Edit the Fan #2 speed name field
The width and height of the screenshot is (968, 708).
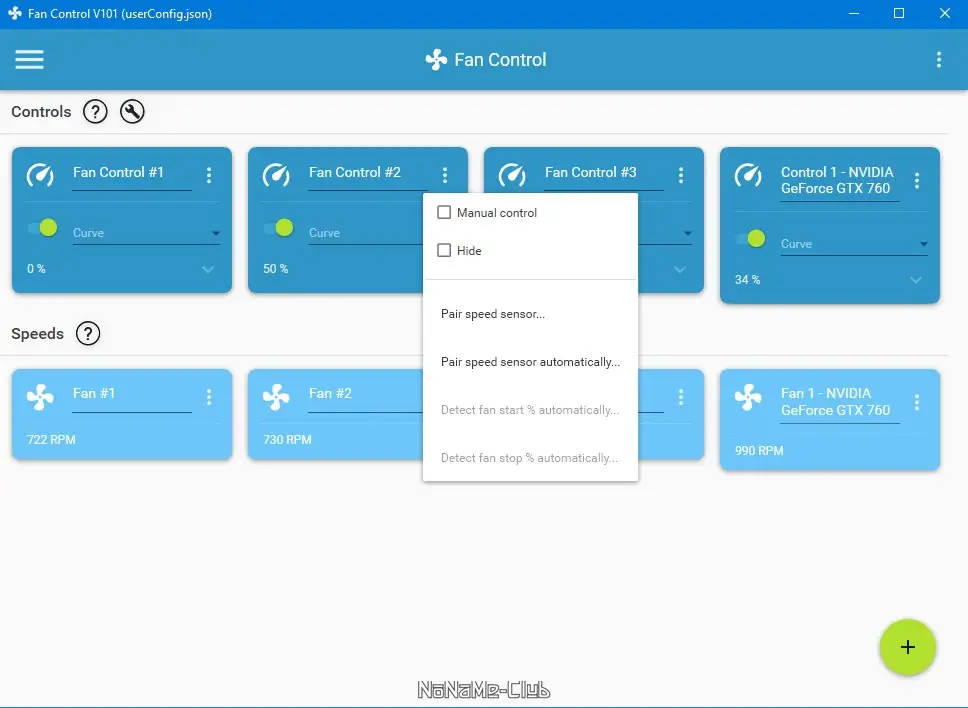pyautogui.click(x=365, y=394)
